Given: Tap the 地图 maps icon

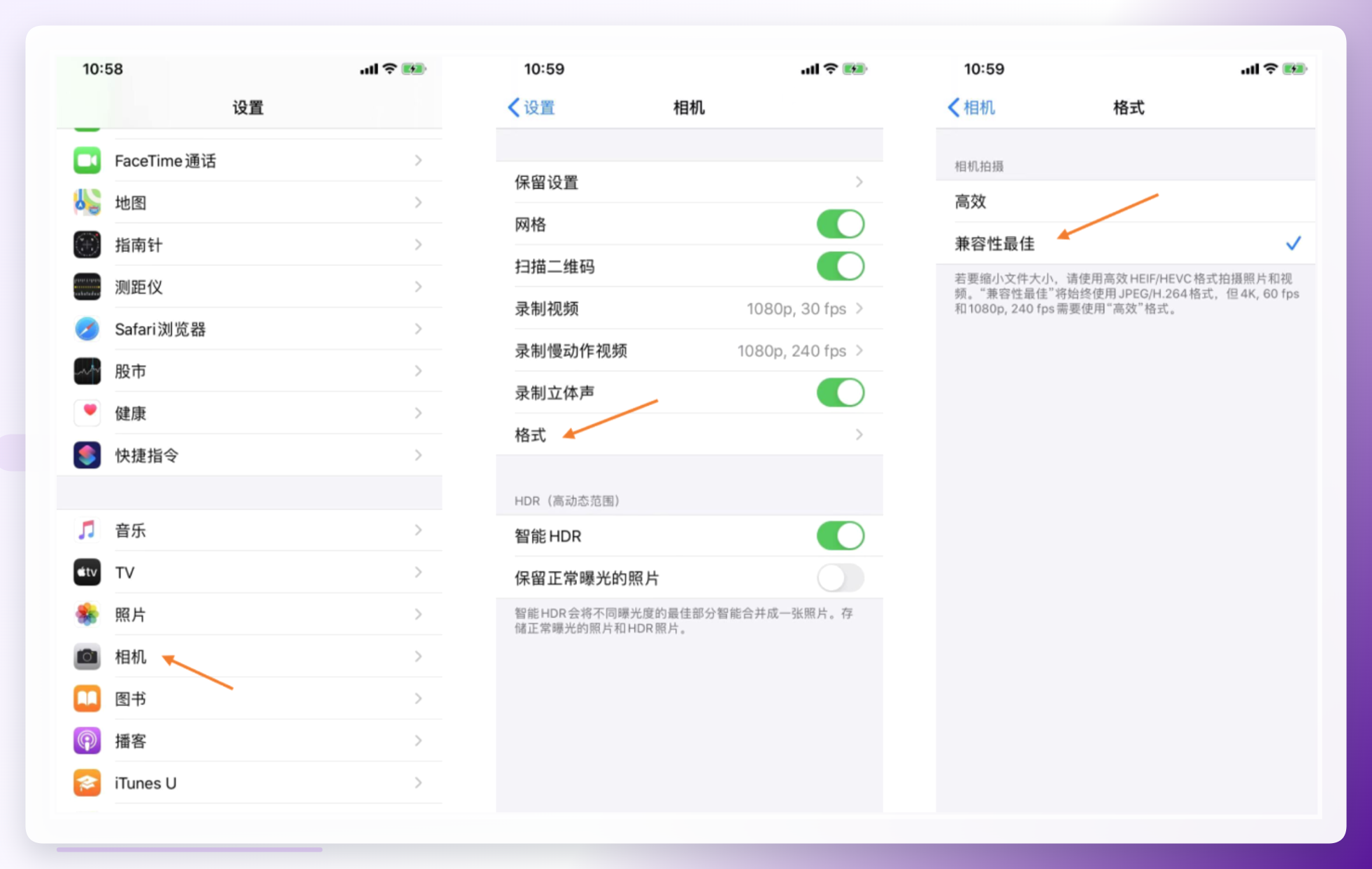Looking at the screenshot, I should tap(87, 203).
